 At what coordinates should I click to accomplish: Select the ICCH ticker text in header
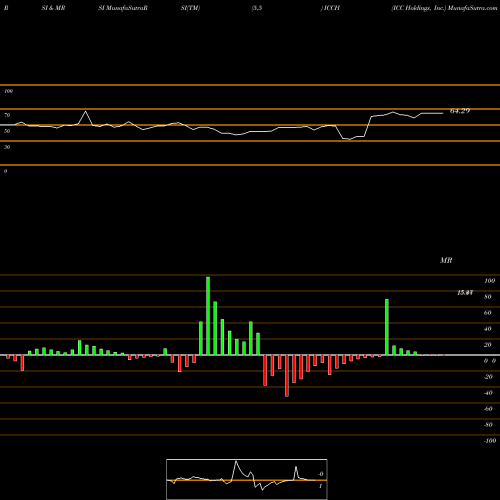coord(331,8)
